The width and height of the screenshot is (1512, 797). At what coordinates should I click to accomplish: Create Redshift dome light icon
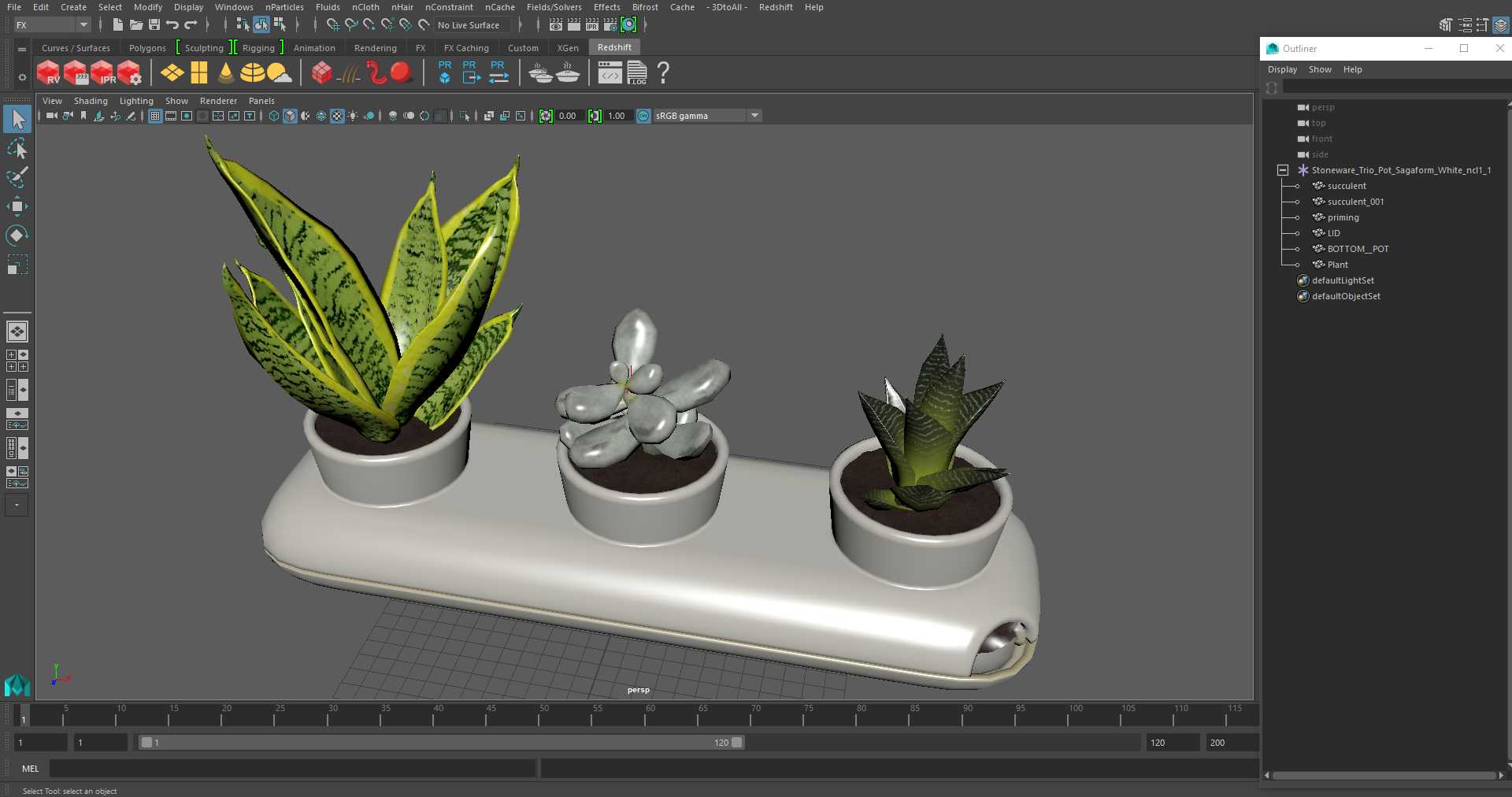tap(253, 73)
